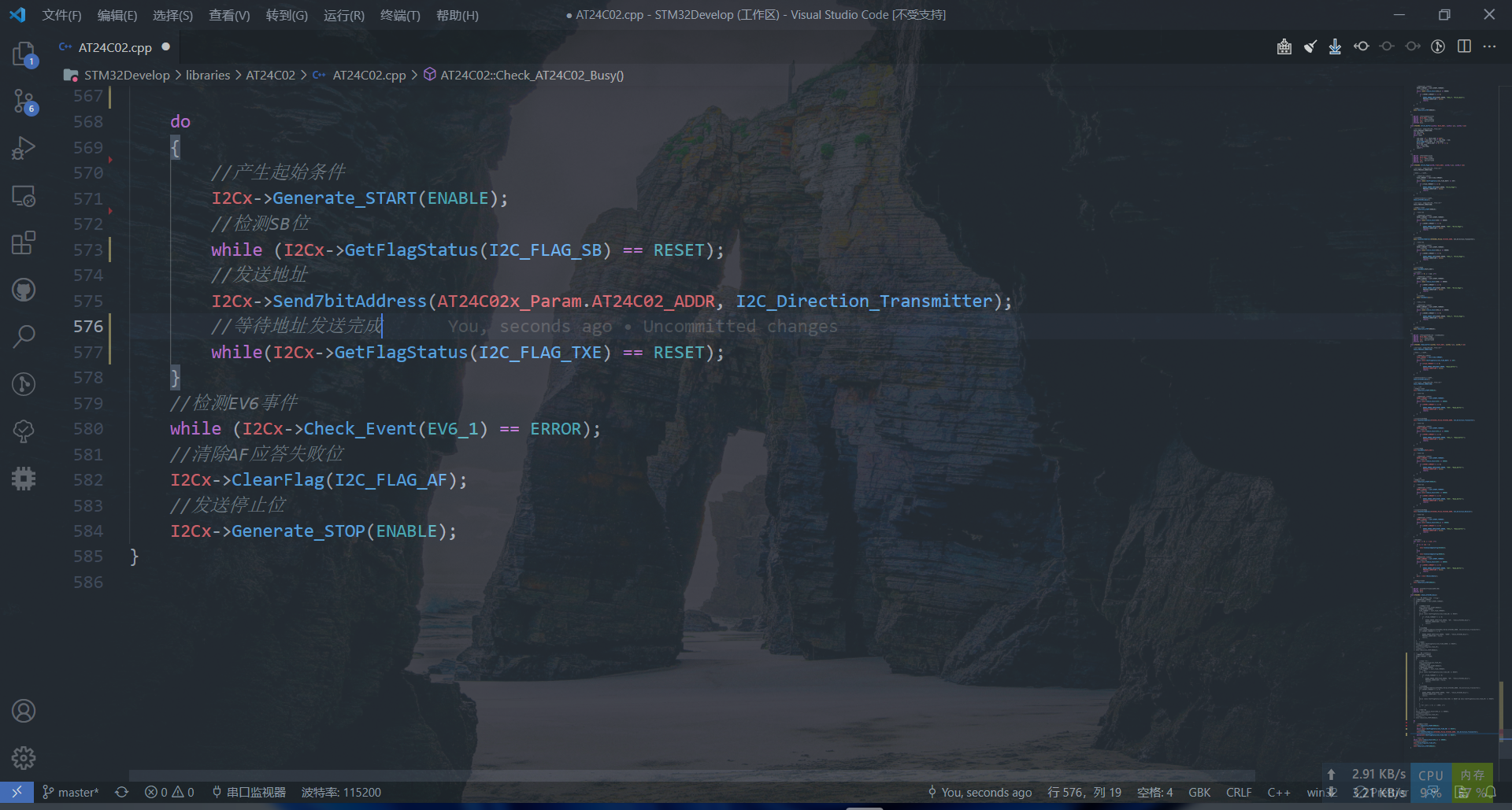The image size is (1512, 810).
Task: Change end of line sequence CRLF
Action: coord(1239,792)
